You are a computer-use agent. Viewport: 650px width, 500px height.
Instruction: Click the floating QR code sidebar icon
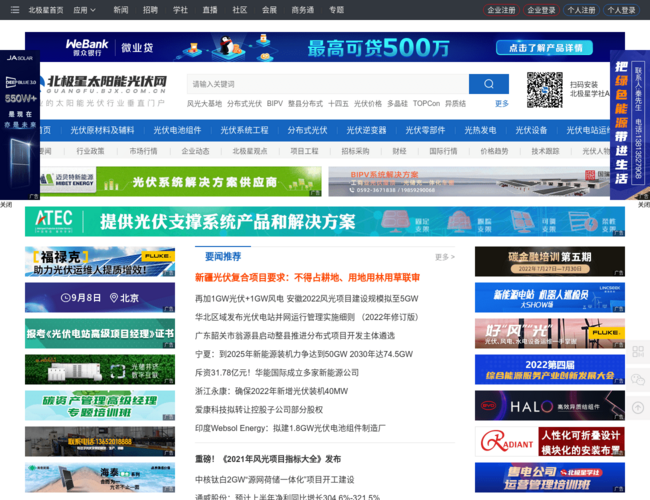point(638,353)
